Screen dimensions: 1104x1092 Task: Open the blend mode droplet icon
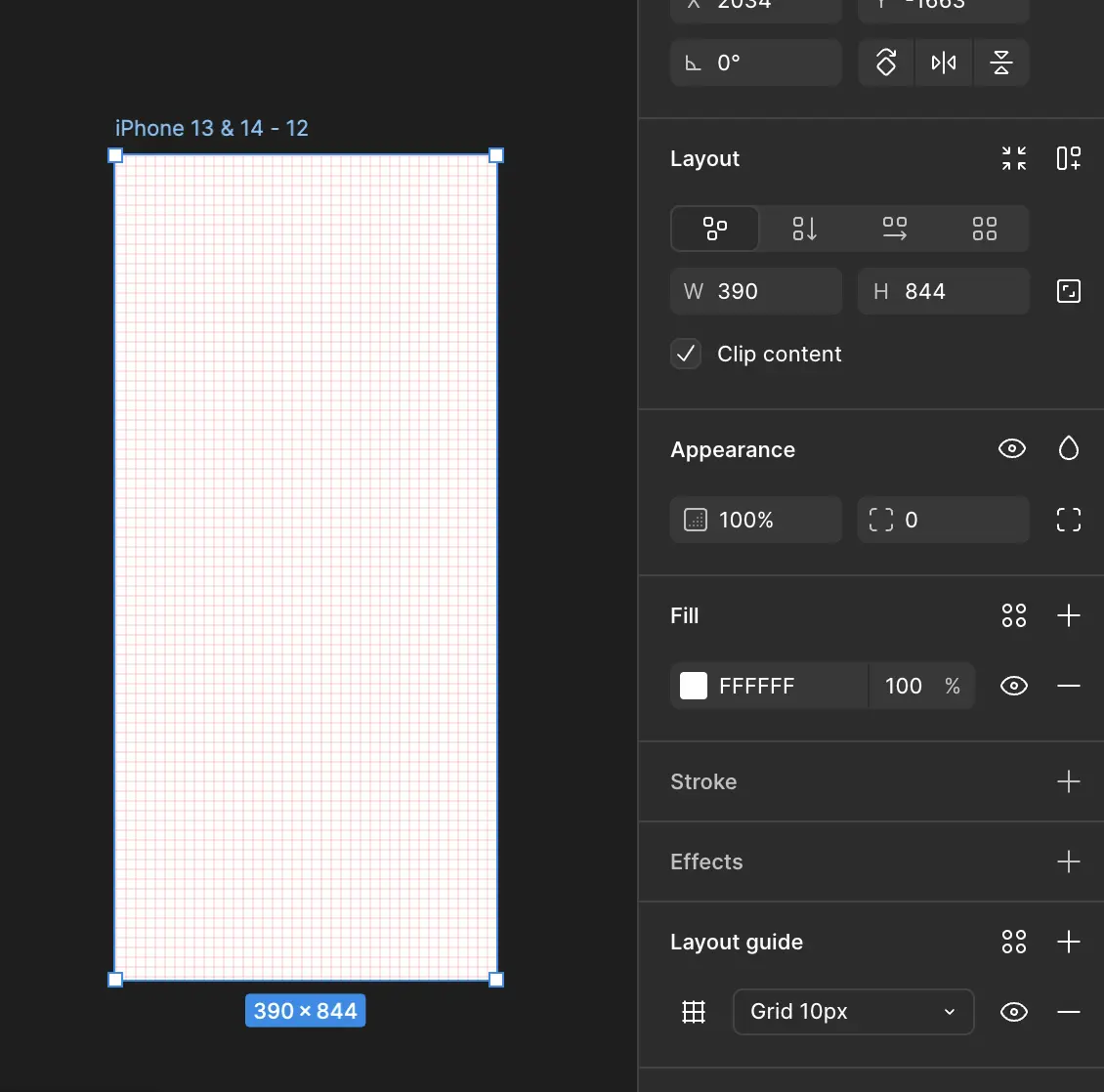point(1069,449)
